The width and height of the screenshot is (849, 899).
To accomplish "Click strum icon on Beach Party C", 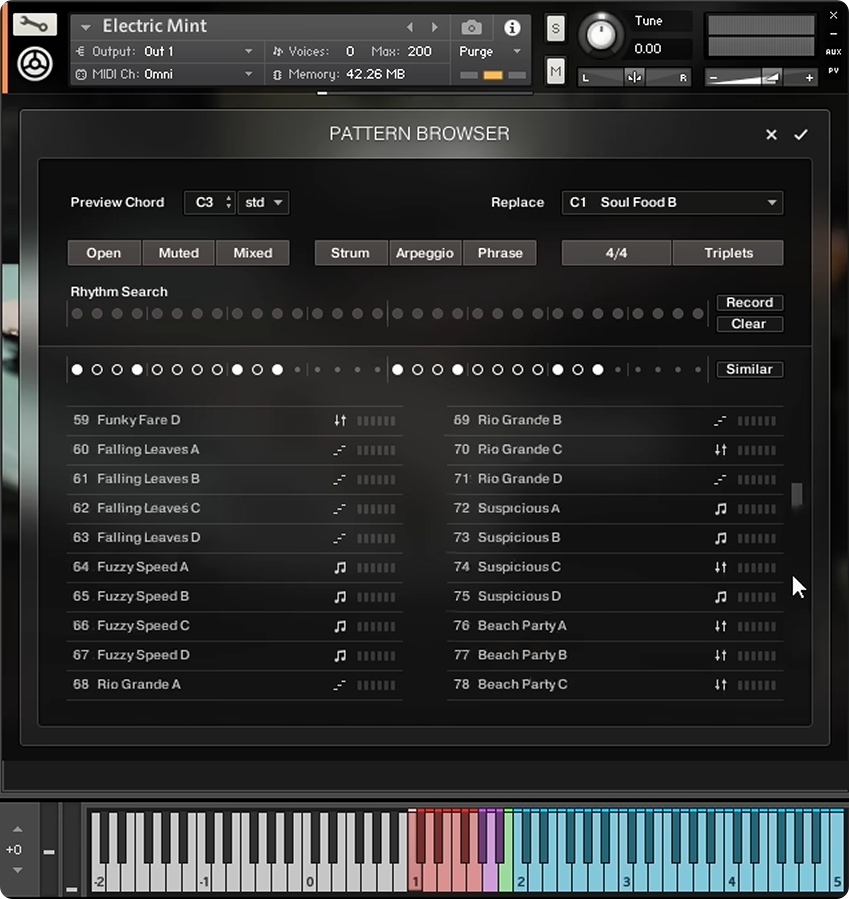I will (x=721, y=685).
